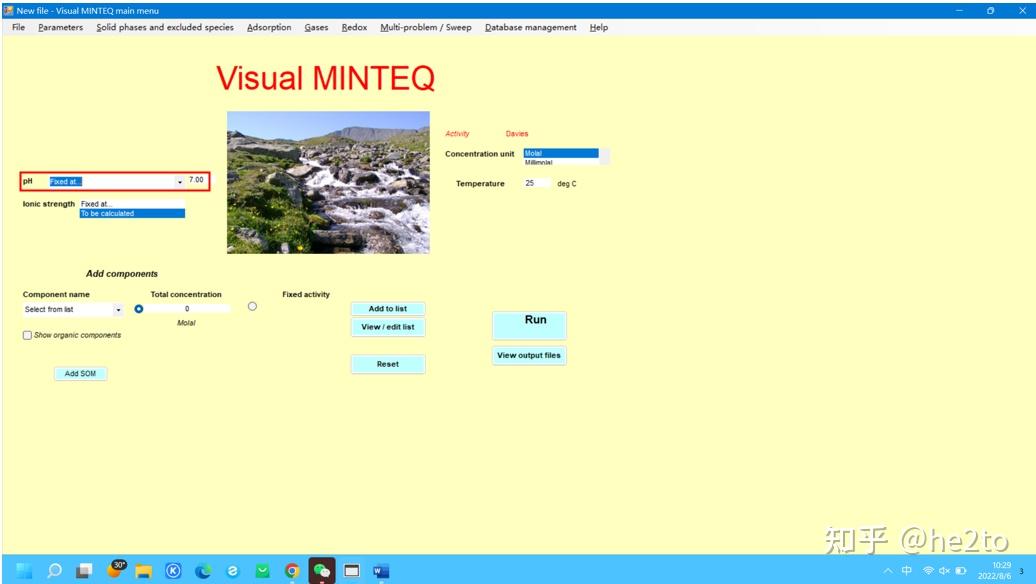
Task: Open Windows Search in the taskbar
Action: (54, 571)
